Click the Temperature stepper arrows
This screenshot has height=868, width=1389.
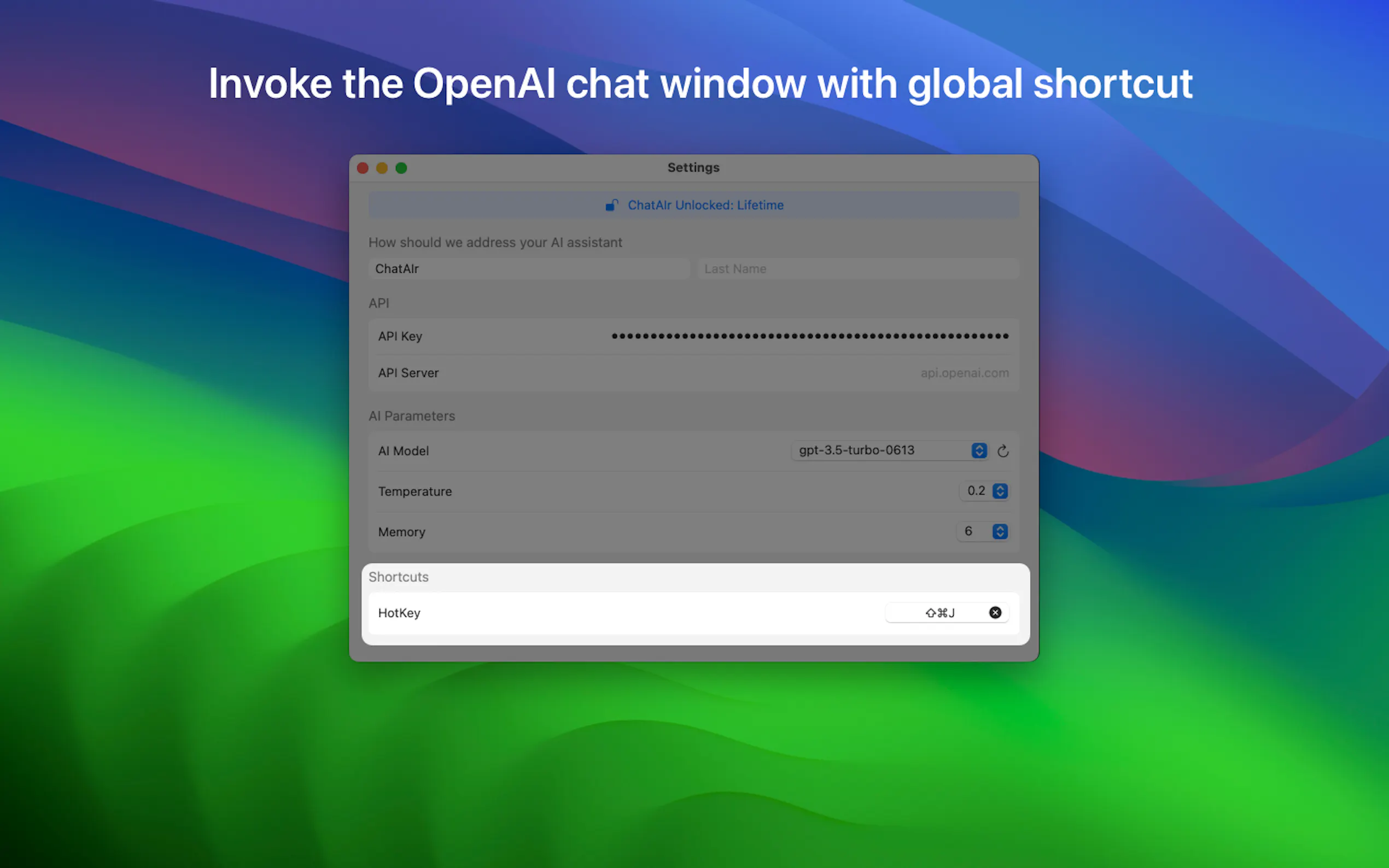pos(1000,491)
